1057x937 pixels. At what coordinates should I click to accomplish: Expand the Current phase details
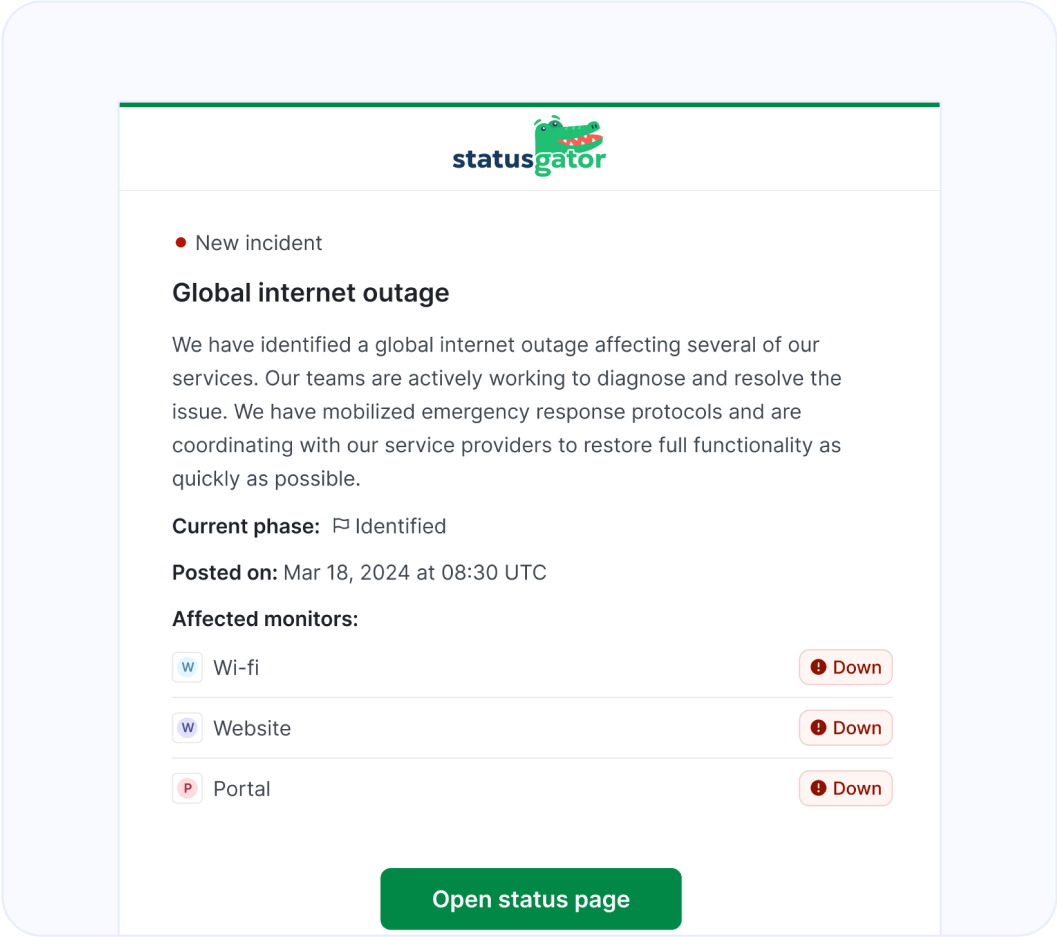coord(246,525)
